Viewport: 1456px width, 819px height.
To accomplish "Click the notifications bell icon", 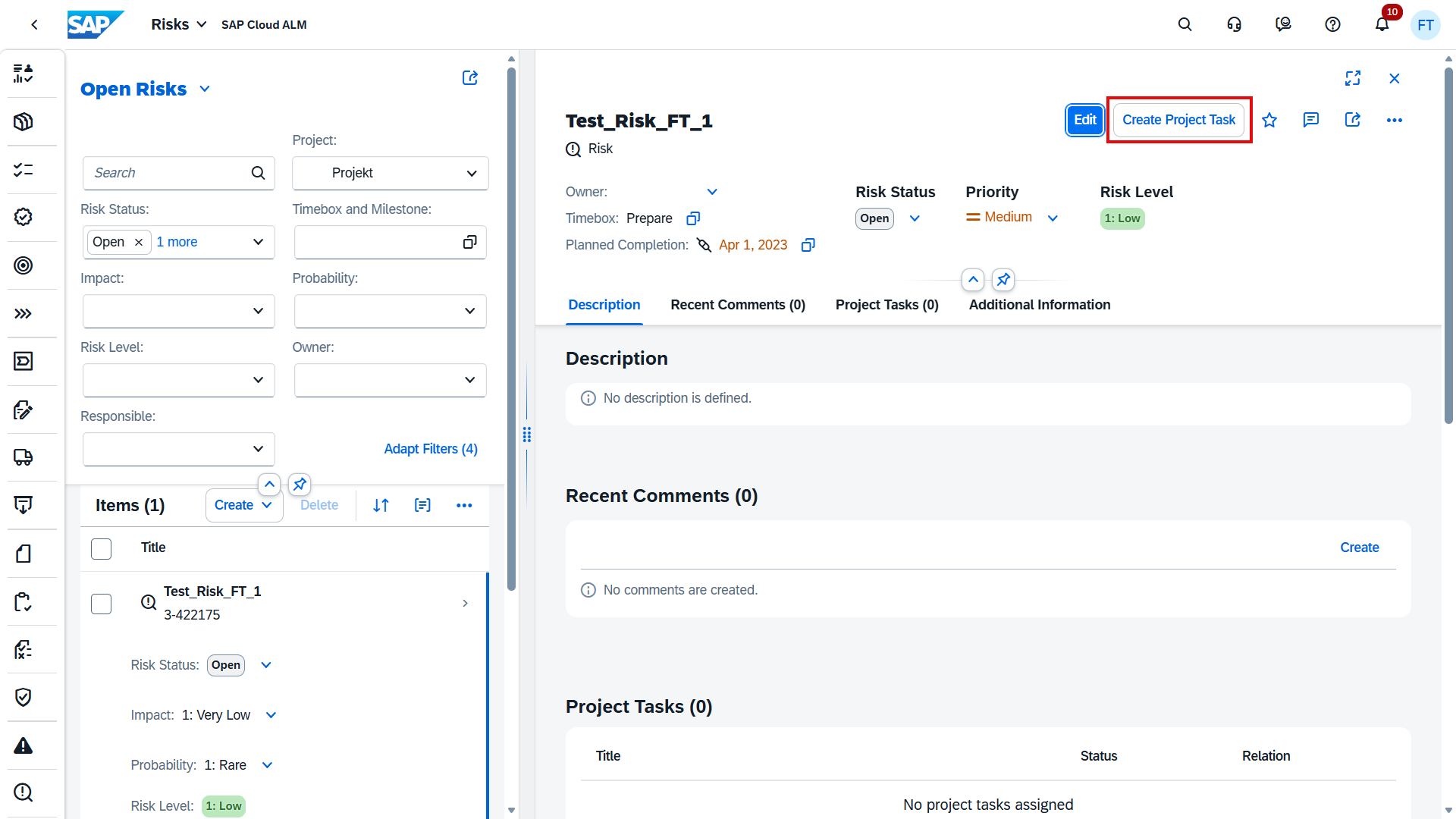I will point(1382,24).
